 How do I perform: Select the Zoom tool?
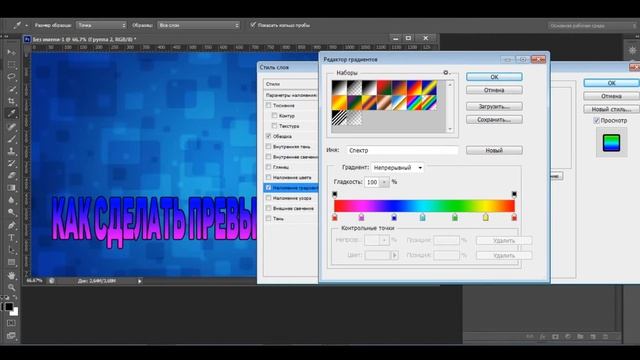[x=11, y=288]
